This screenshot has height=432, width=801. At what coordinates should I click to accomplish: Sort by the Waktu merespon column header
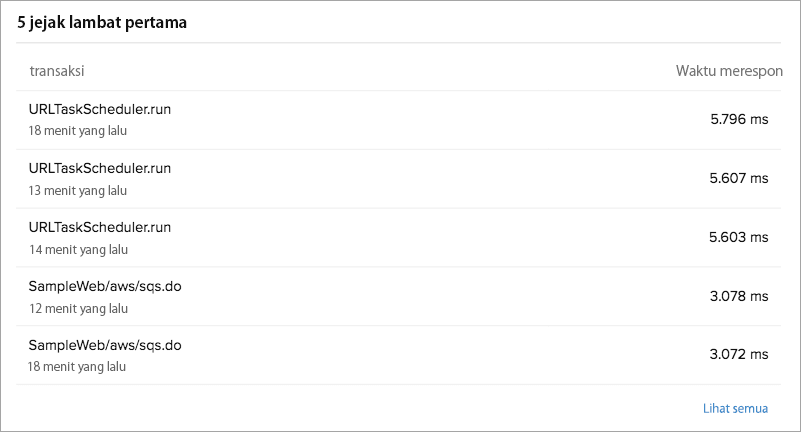729,70
